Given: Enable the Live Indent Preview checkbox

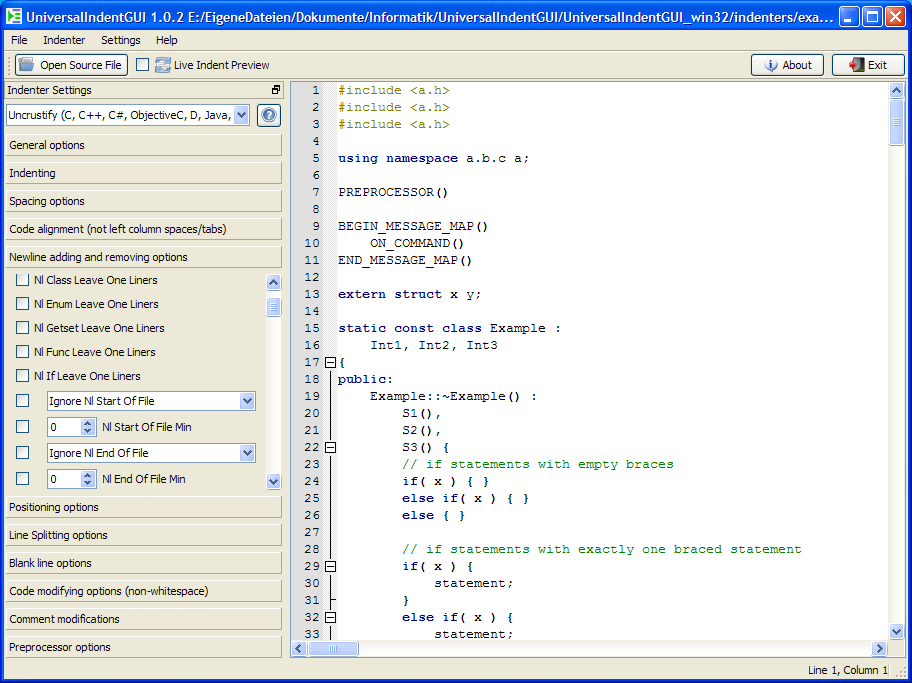Looking at the screenshot, I should point(142,65).
